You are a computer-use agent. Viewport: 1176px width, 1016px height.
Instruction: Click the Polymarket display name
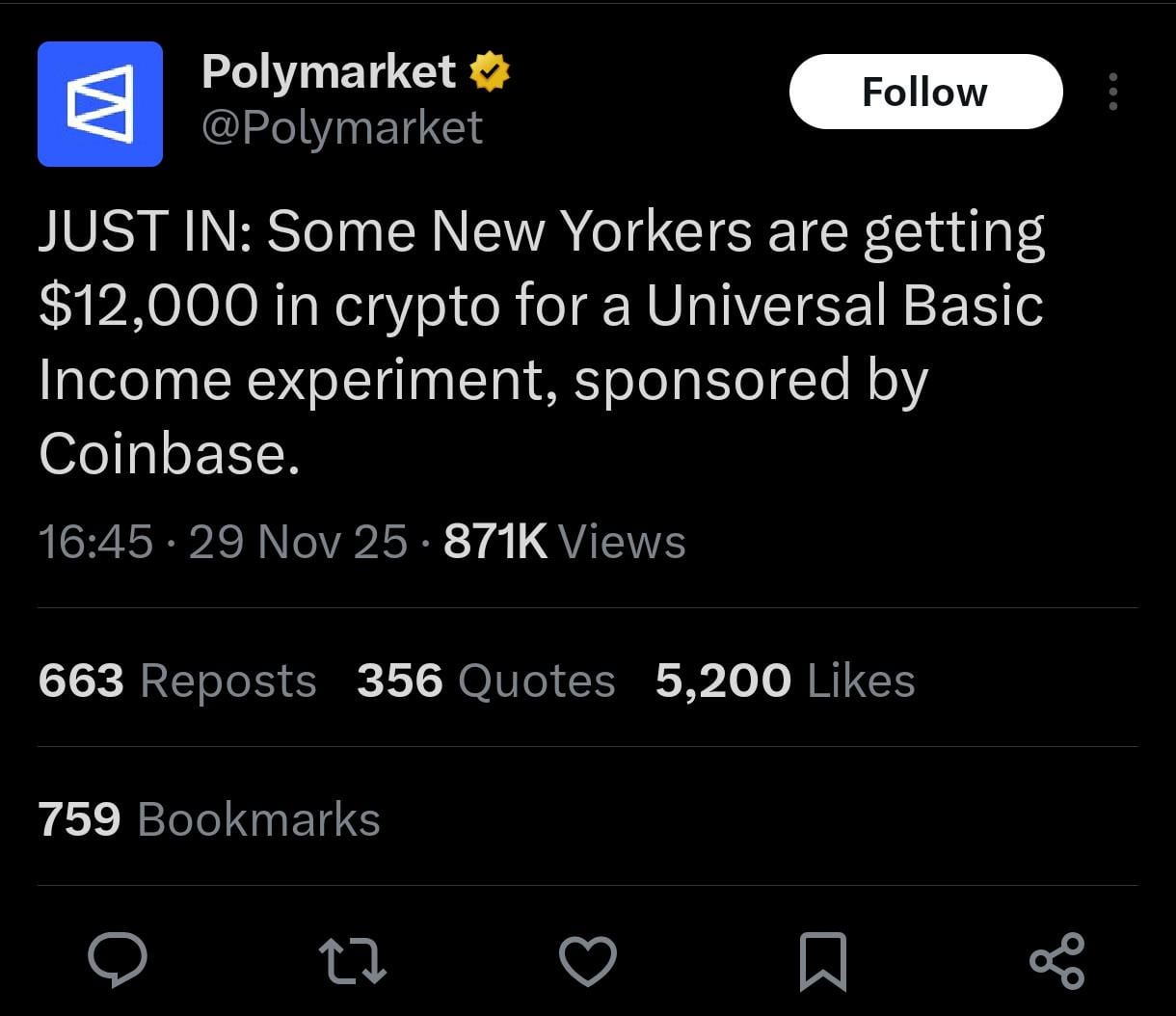coord(329,72)
